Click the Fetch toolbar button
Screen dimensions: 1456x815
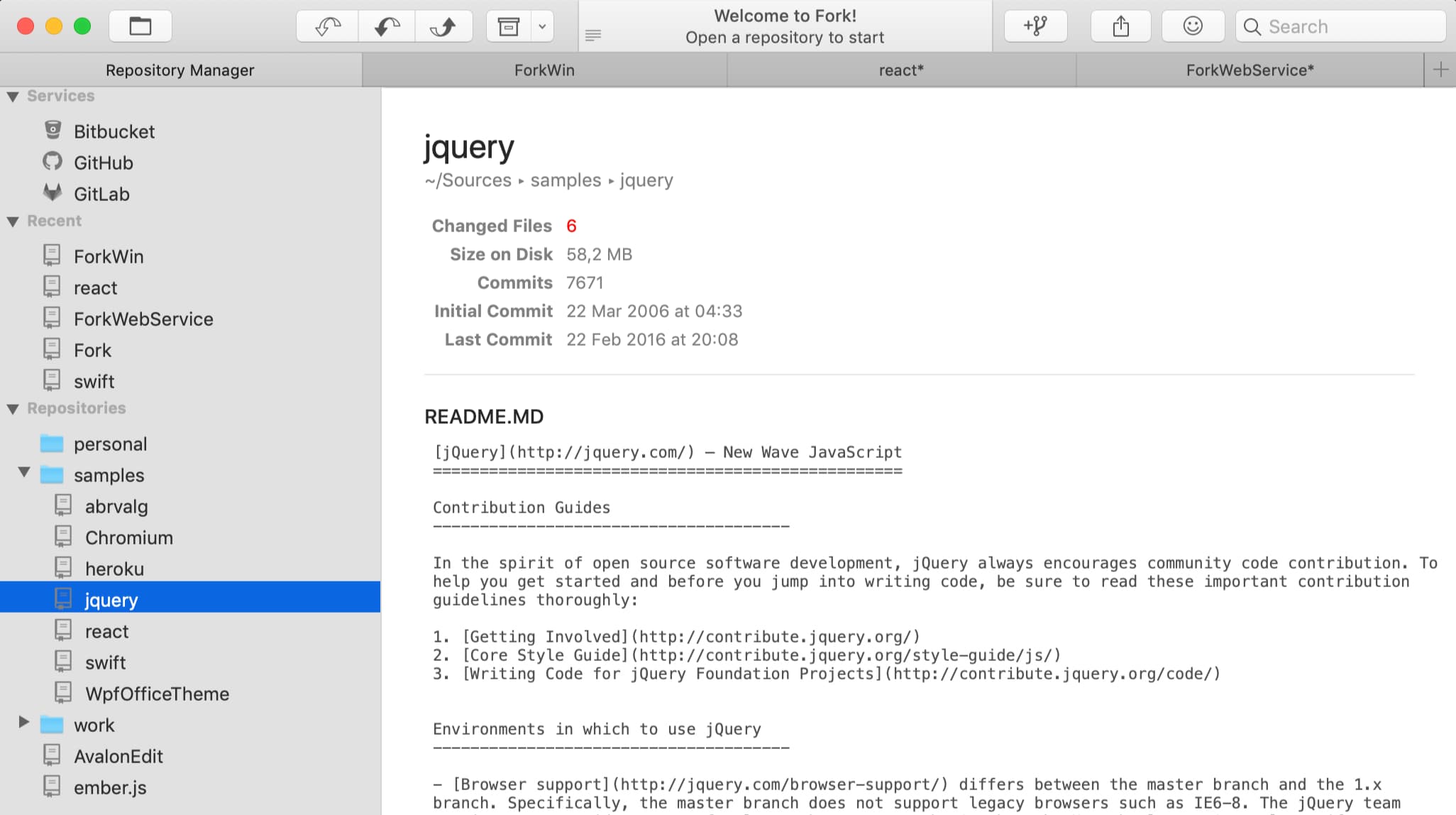328,26
